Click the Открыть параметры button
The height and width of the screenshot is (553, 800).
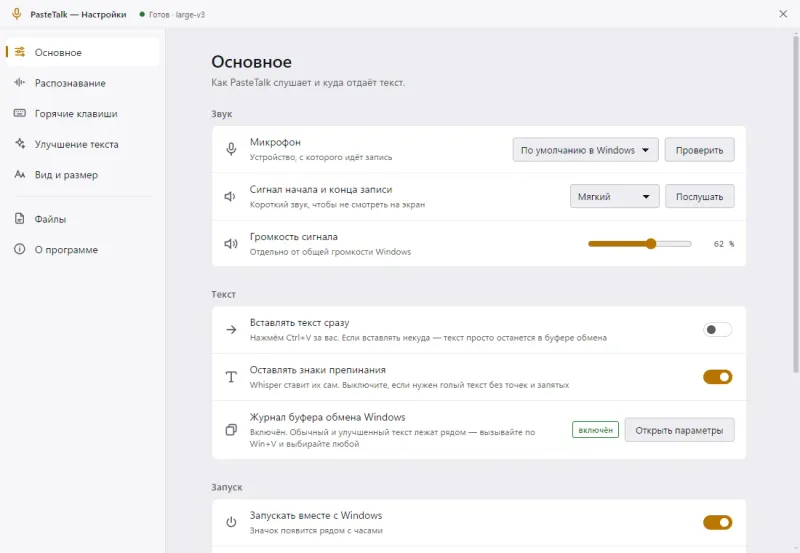coord(679,430)
